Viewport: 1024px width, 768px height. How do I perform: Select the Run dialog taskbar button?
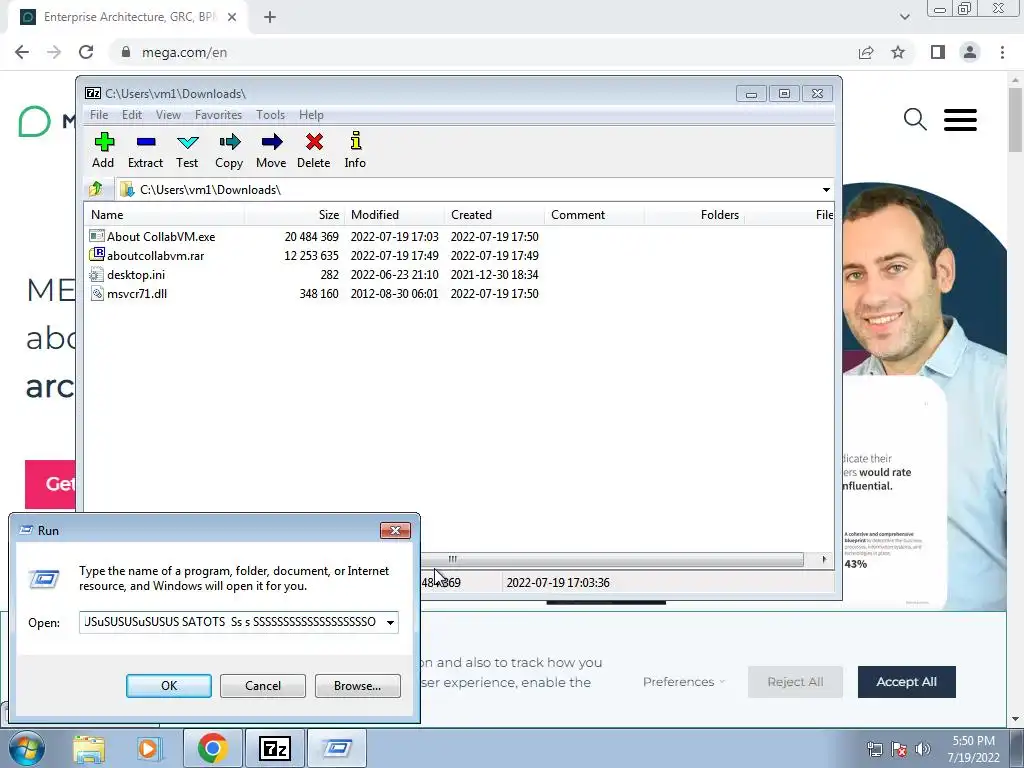tap(337, 748)
